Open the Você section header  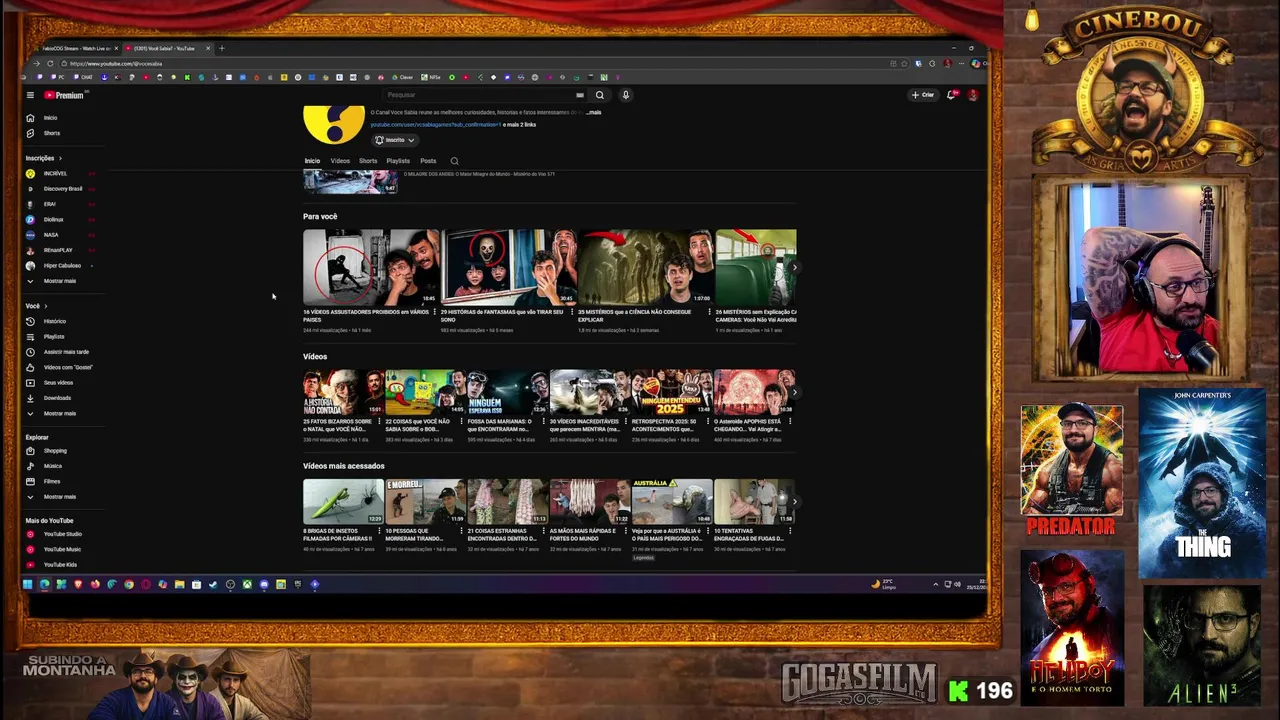pos(35,306)
